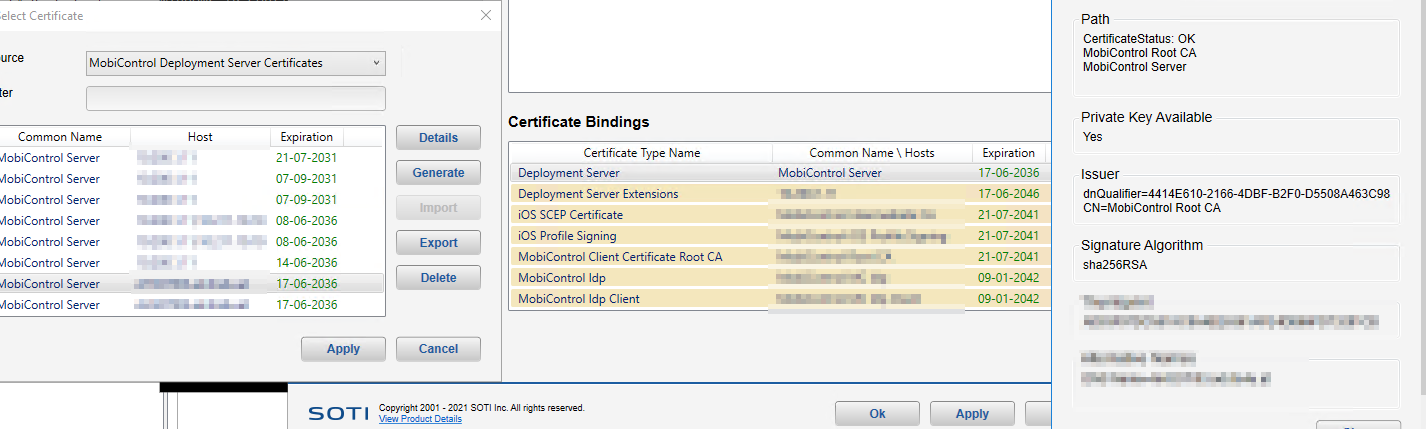Click Apply in Select Certificate dialog
The image size is (1426, 429).
343,350
